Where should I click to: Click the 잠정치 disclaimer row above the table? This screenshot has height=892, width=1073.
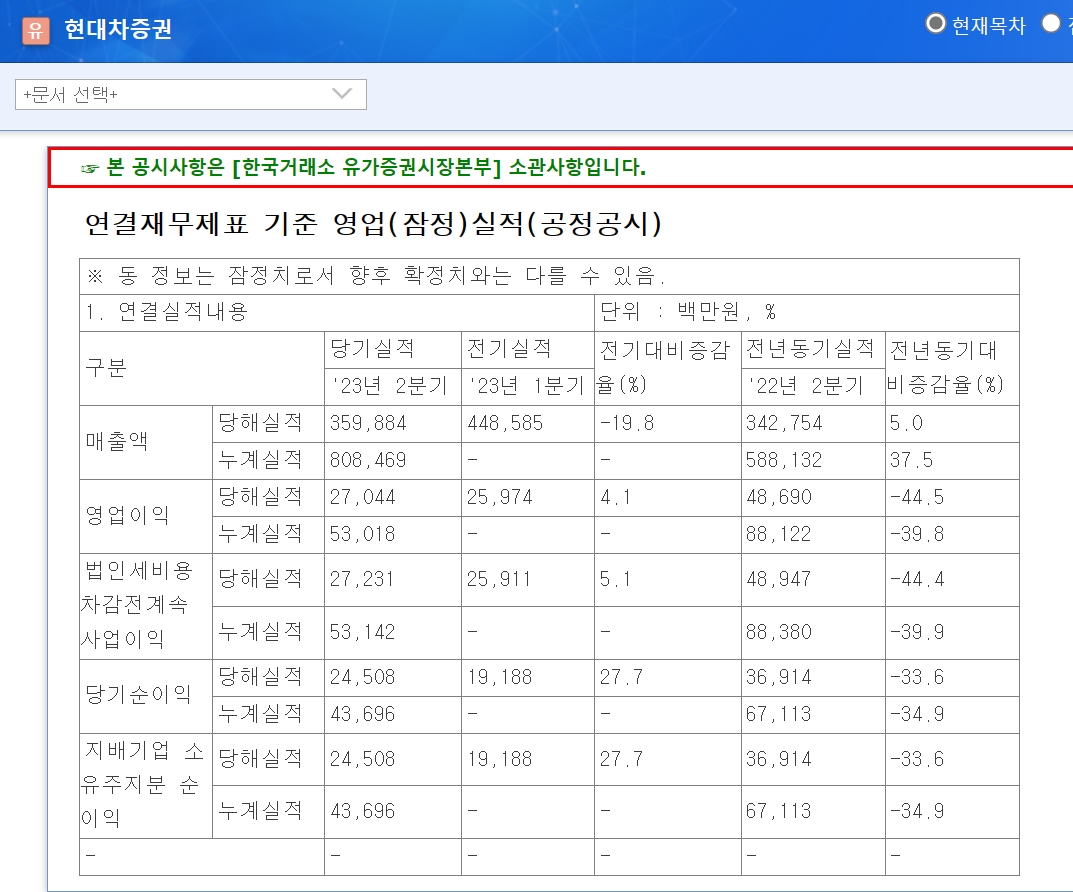(300, 276)
